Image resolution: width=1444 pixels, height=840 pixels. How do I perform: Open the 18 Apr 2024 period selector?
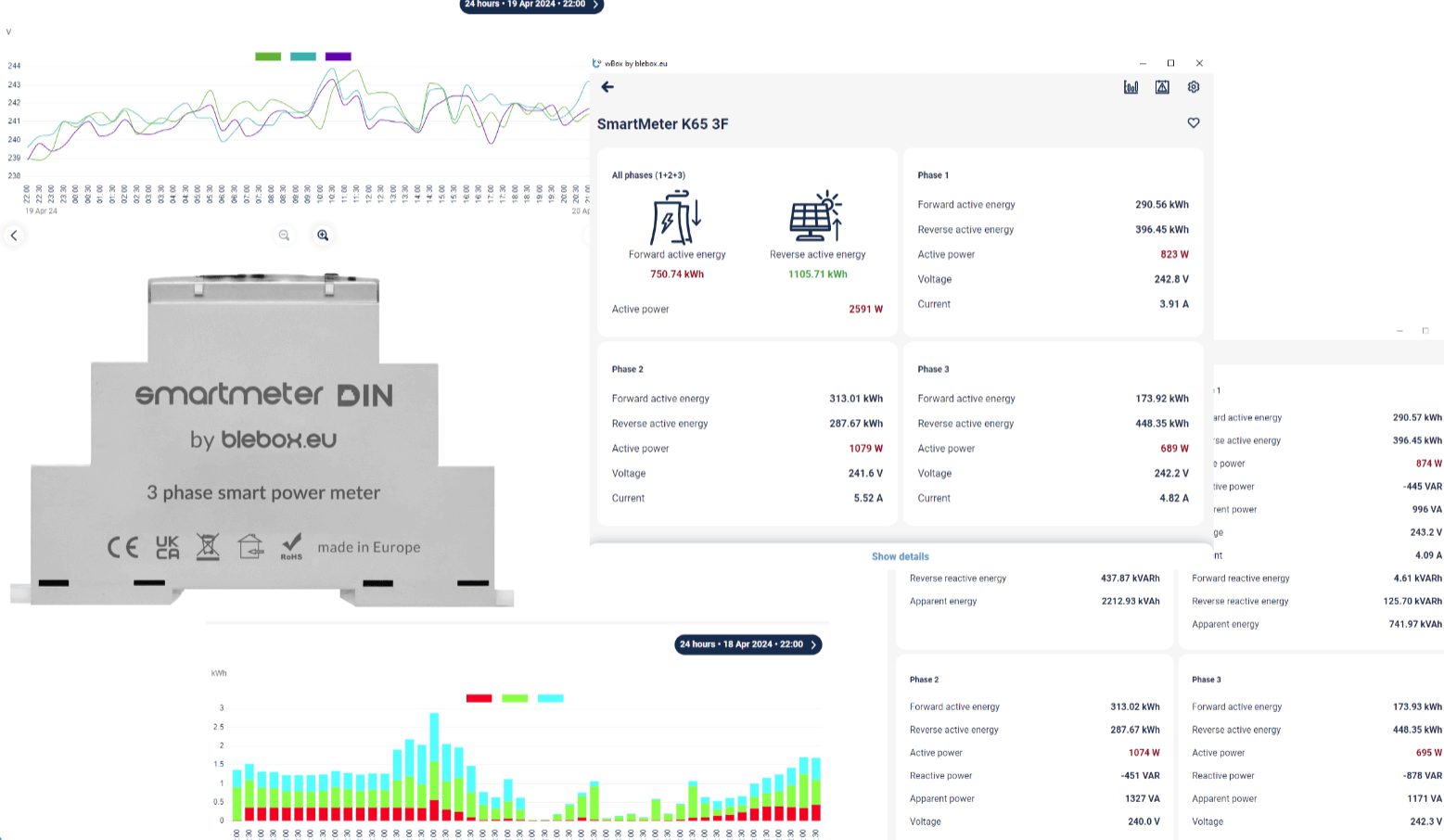pos(748,644)
